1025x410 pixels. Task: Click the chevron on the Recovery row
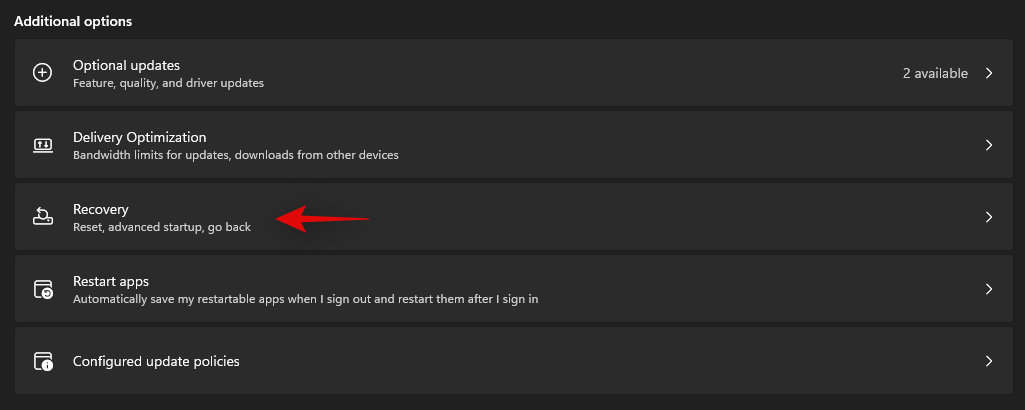coord(988,217)
